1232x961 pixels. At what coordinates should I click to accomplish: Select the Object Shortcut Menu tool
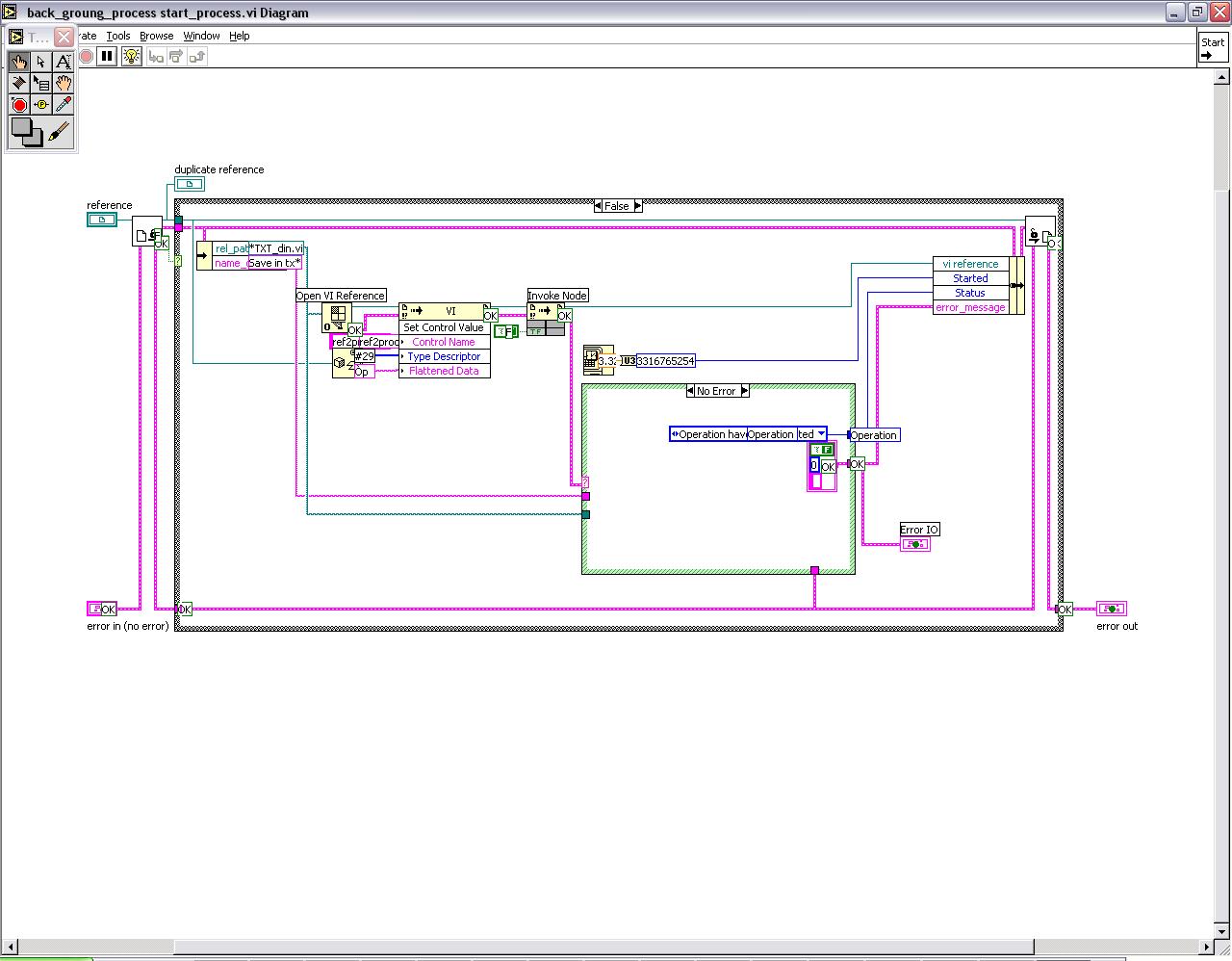click(x=40, y=83)
